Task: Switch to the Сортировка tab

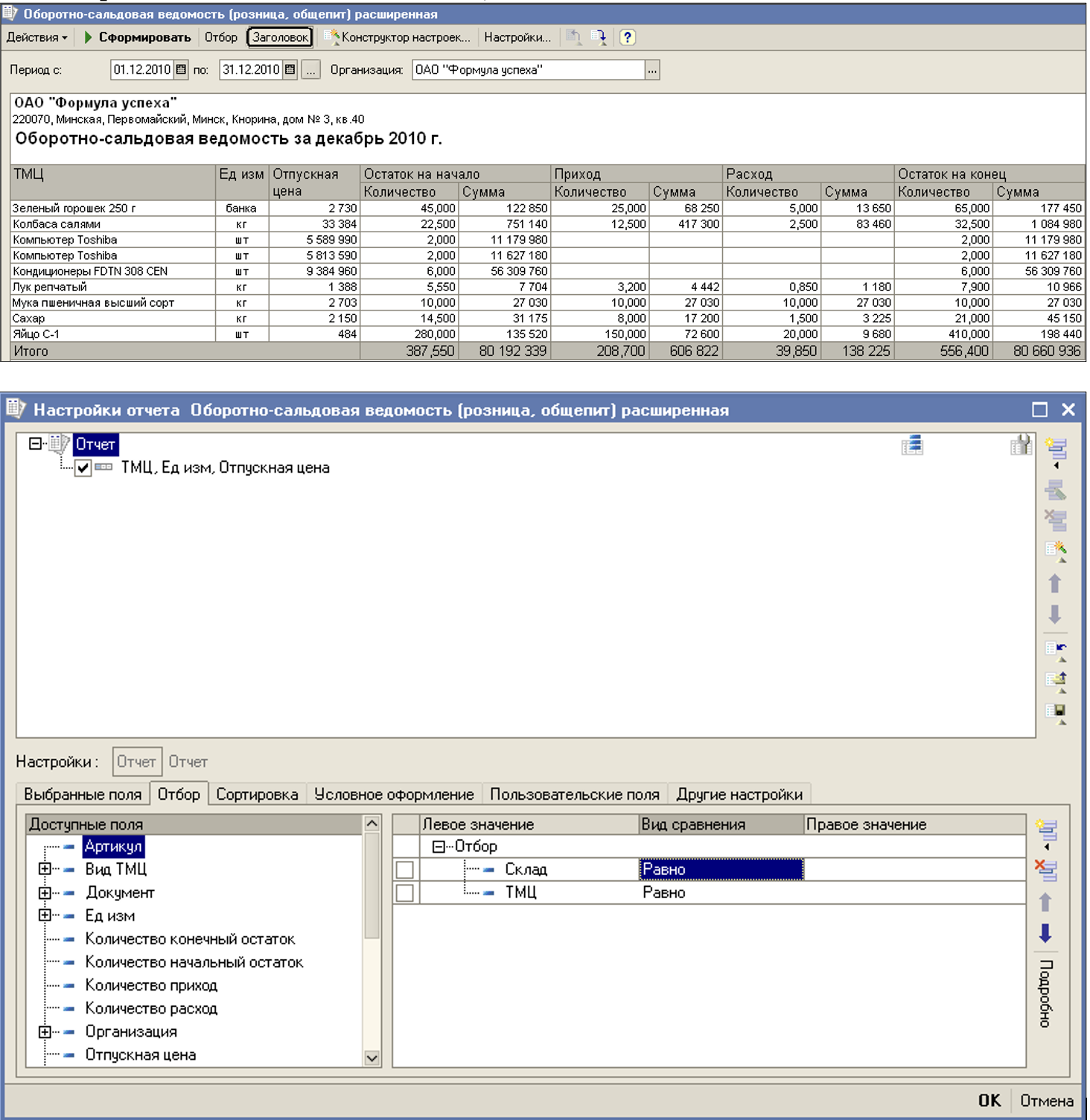Action: 257,795
